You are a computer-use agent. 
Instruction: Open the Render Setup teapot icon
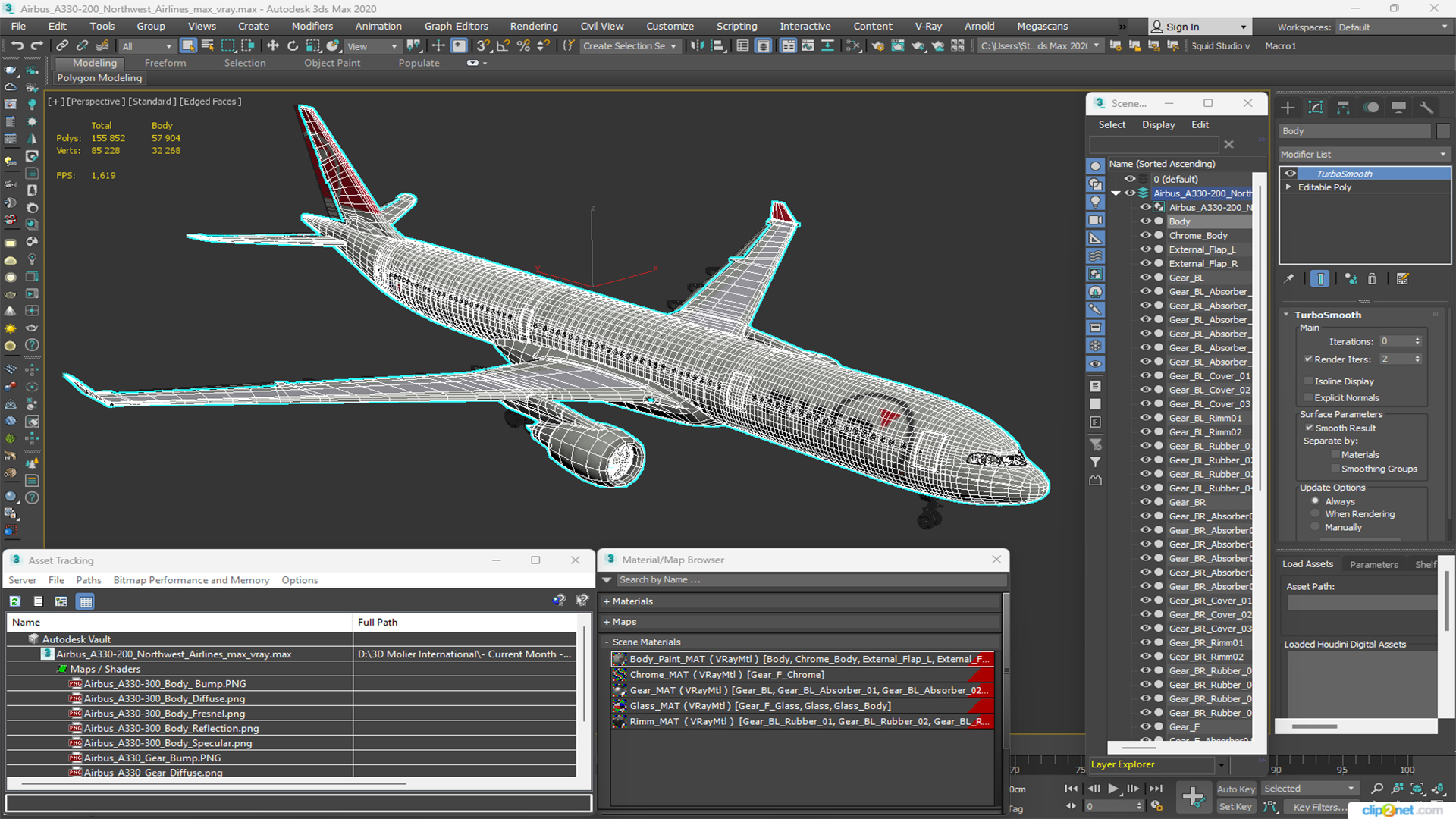[877, 46]
